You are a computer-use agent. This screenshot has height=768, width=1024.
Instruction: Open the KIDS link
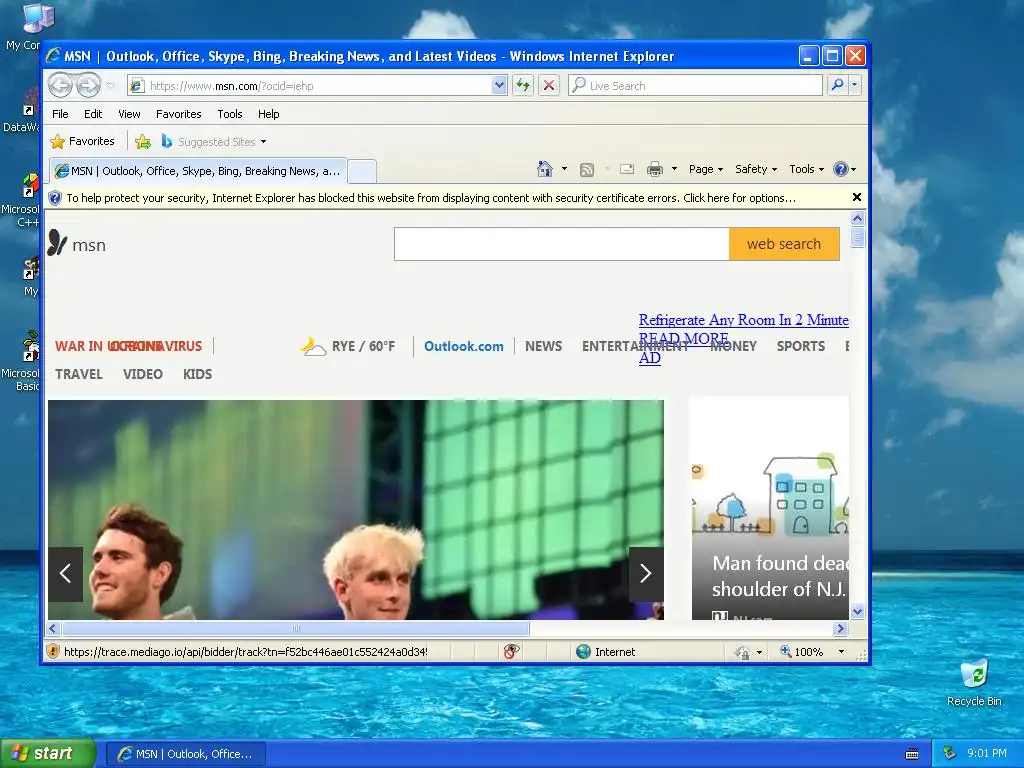coord(197,374)
